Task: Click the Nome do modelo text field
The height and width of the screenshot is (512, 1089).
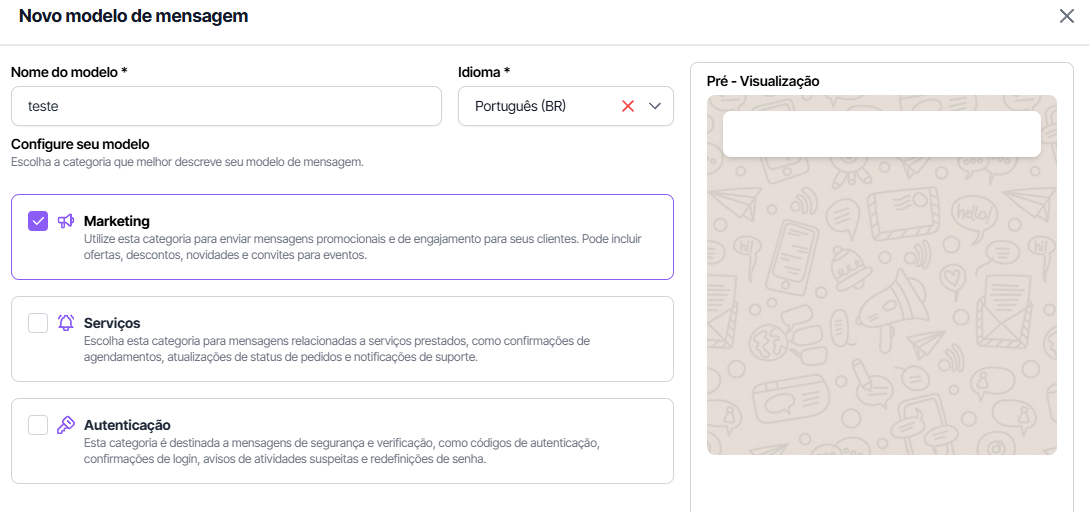Action: pos(226,106)
